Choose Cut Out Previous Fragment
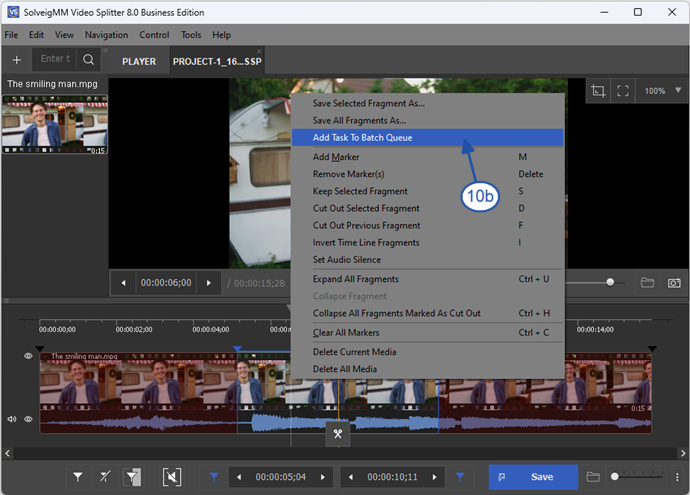690x495 pixels. [x=427, y=226]
